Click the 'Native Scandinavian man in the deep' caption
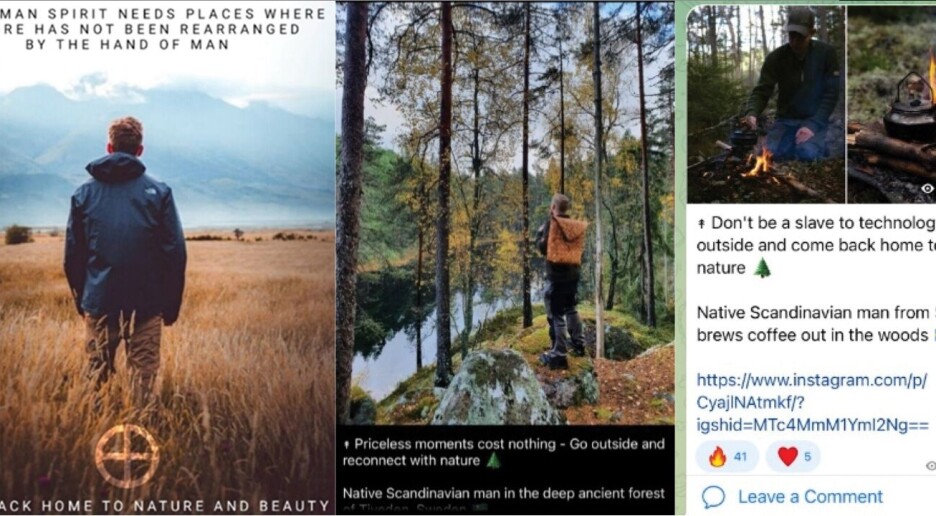Viewport: 936px width, 516px height. point(503,493)
